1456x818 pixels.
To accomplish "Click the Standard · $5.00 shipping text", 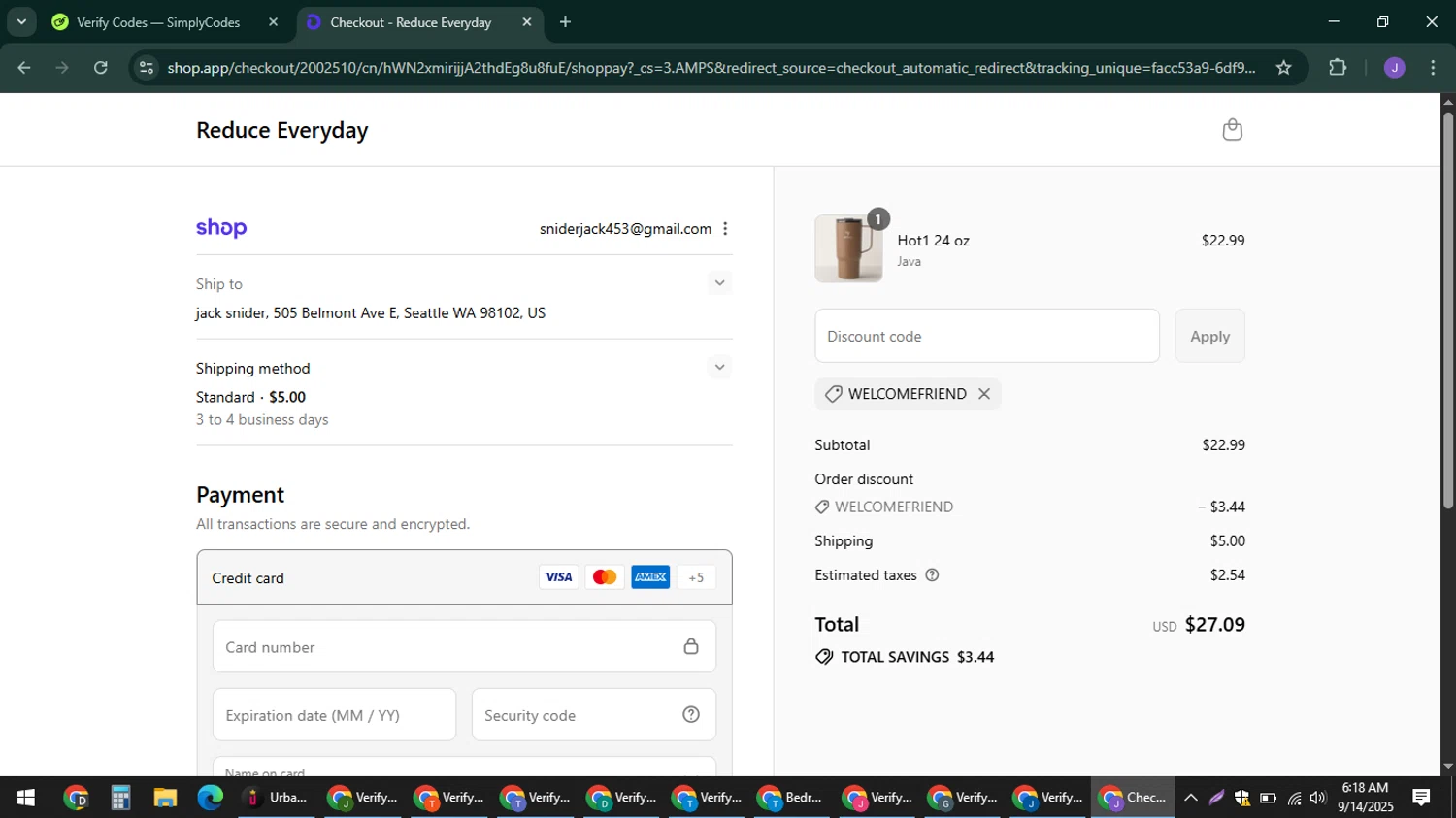I will (250, 397).
